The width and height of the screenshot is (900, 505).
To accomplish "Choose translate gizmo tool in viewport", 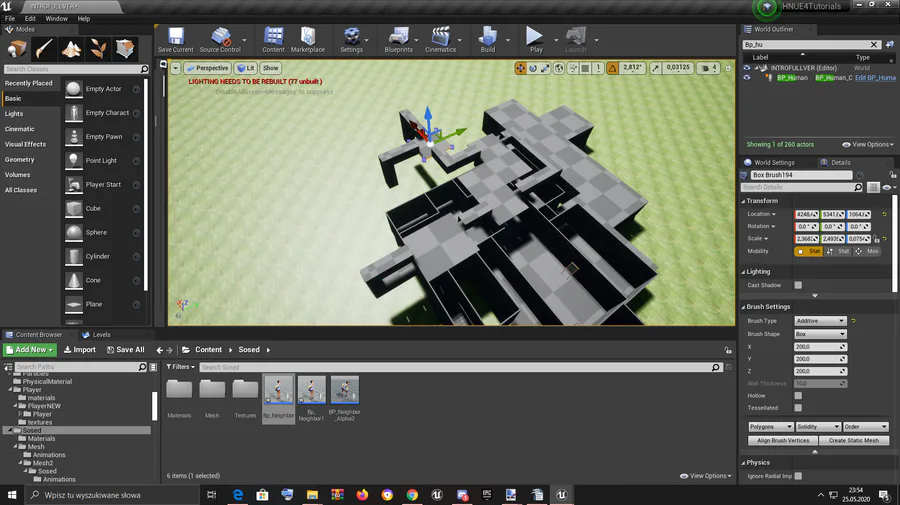I will pos(521,68).
